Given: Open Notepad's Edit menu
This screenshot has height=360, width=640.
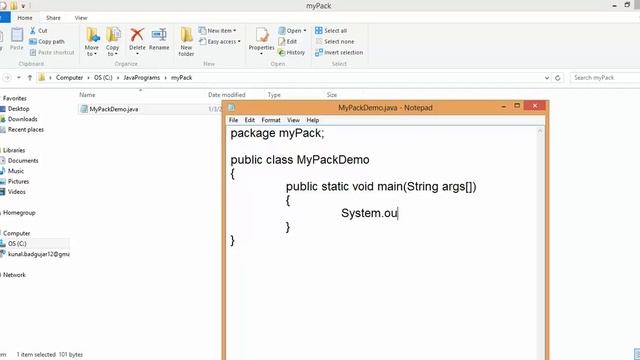Looking at the screenshot, I should point(249,120).
